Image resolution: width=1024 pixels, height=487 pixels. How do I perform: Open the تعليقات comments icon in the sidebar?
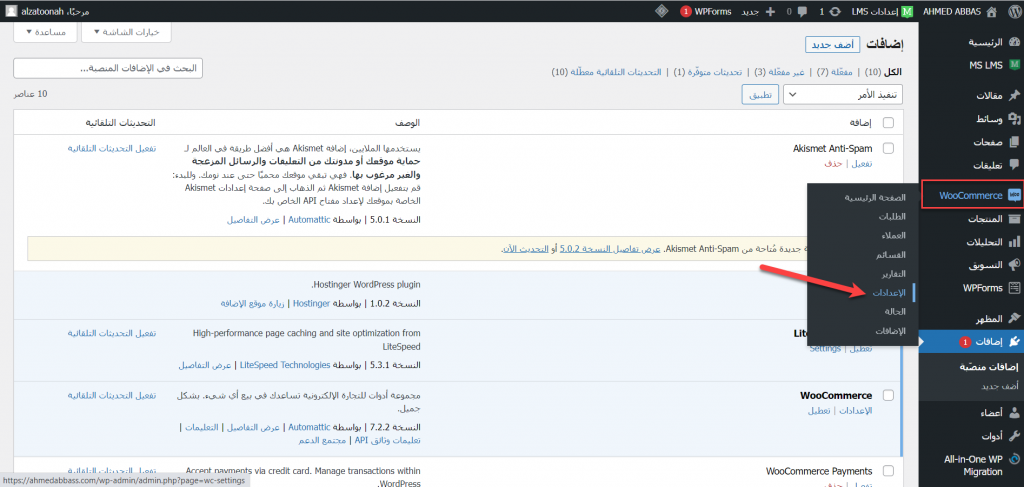pyautogui.click(x=1014, y=165)
